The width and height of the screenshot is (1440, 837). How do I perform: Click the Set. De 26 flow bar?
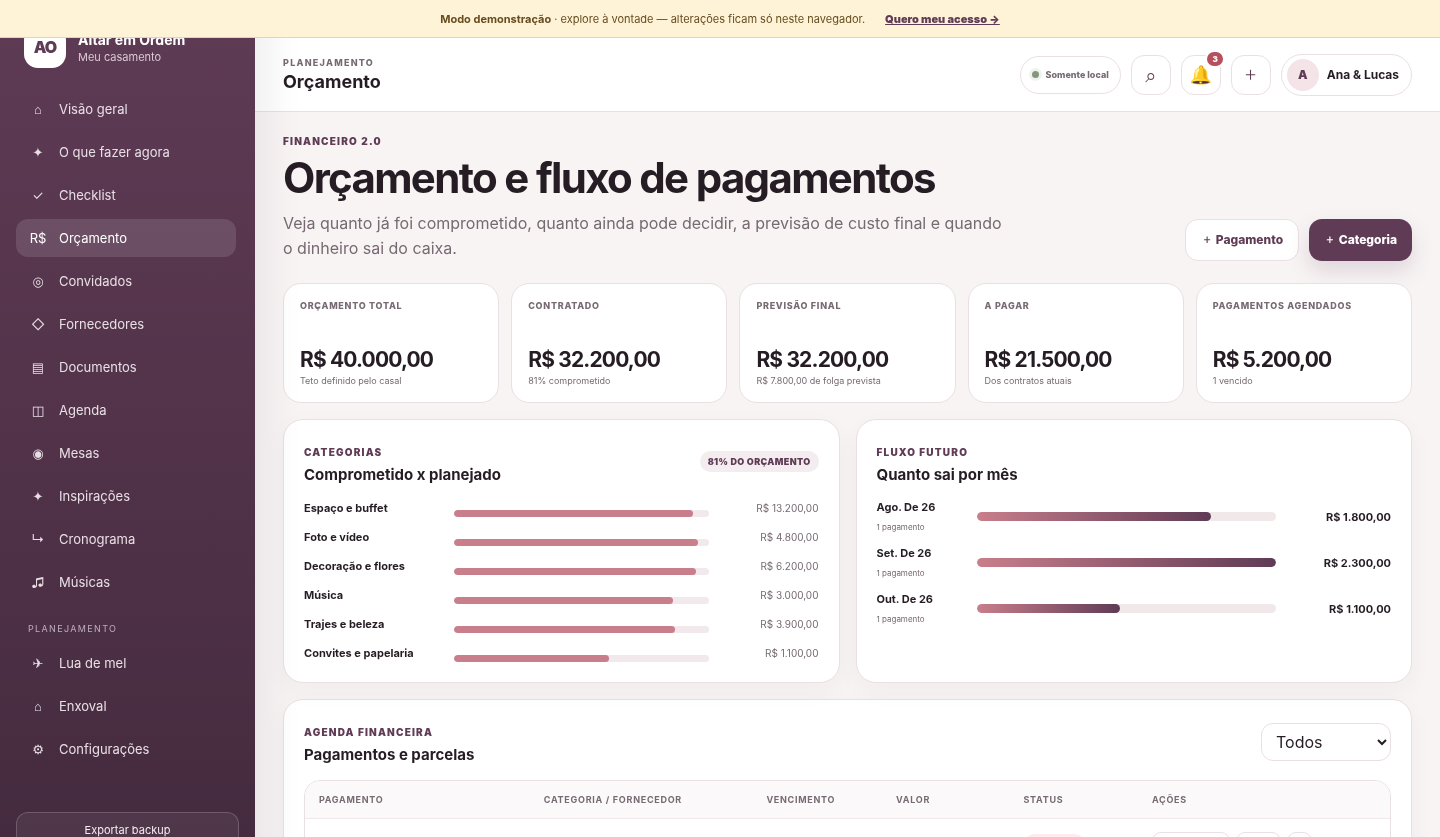click(1126, 563)
